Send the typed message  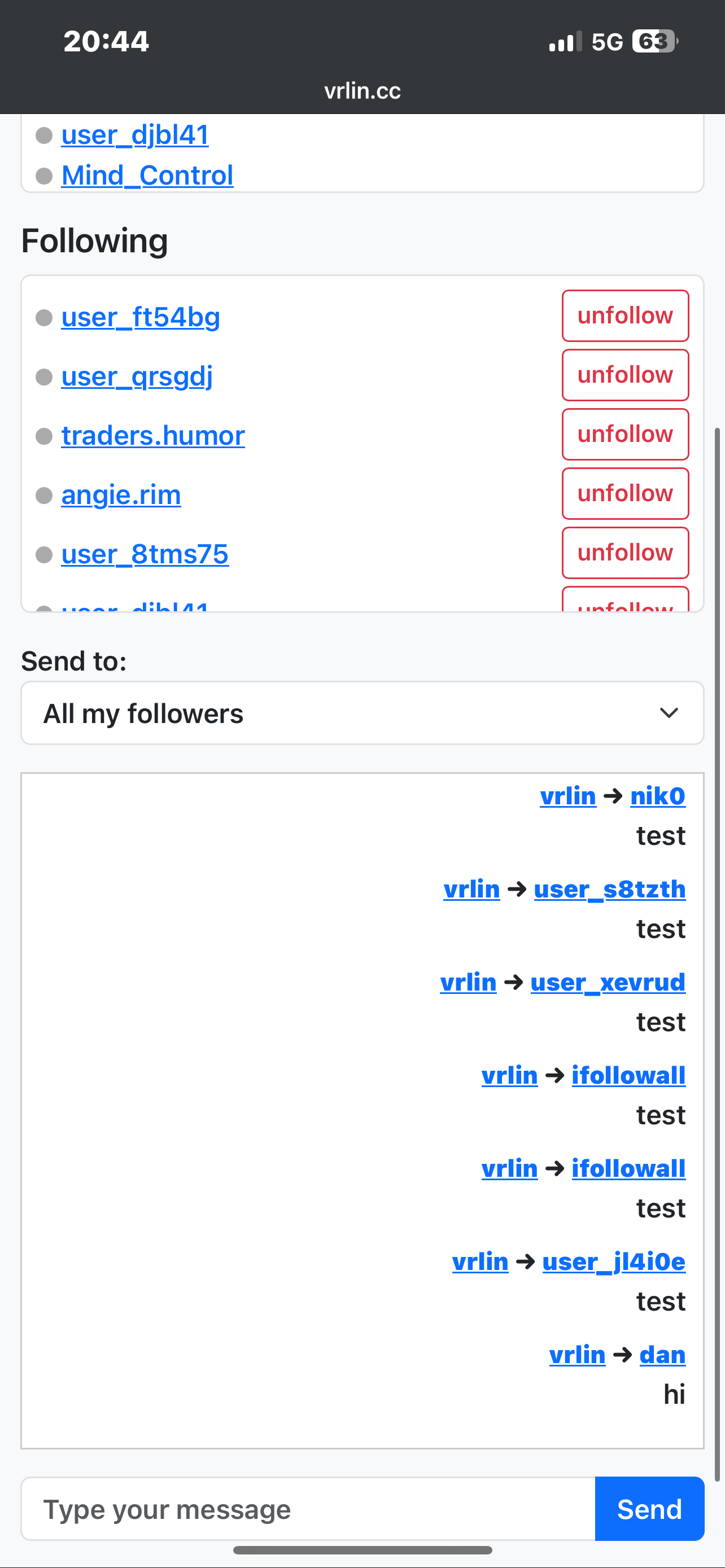649,1508
